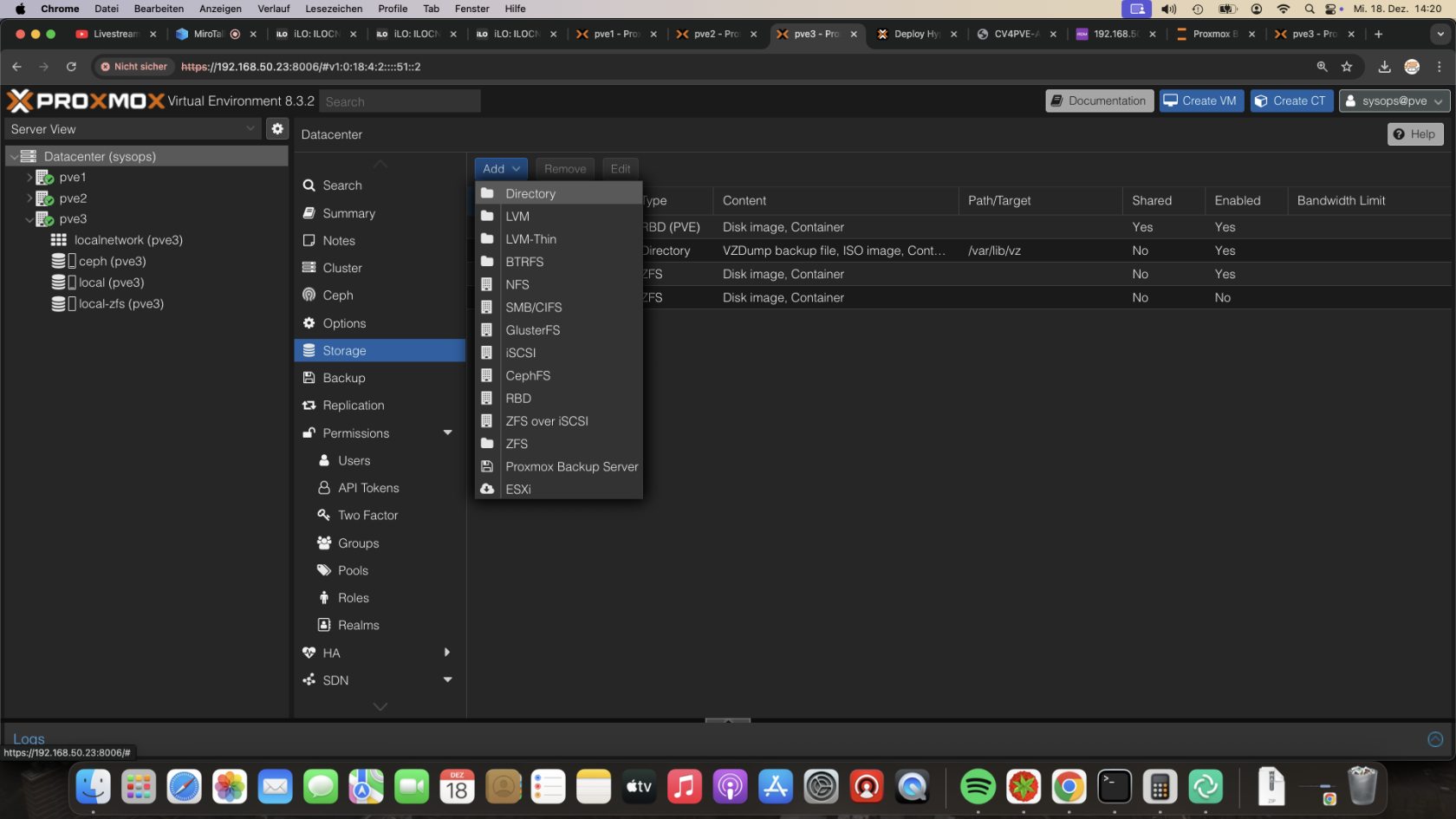The height and width of the screenshot is (819, 1456).
Task: Click the Search magnifier icon in sidebar
Action: pos(309,185)
